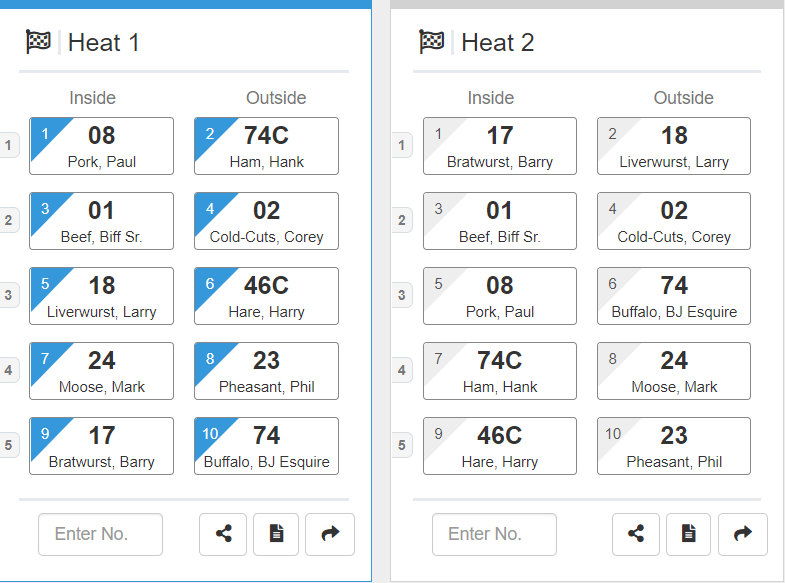Open the document icon in Heat 2

coord(689,534)
